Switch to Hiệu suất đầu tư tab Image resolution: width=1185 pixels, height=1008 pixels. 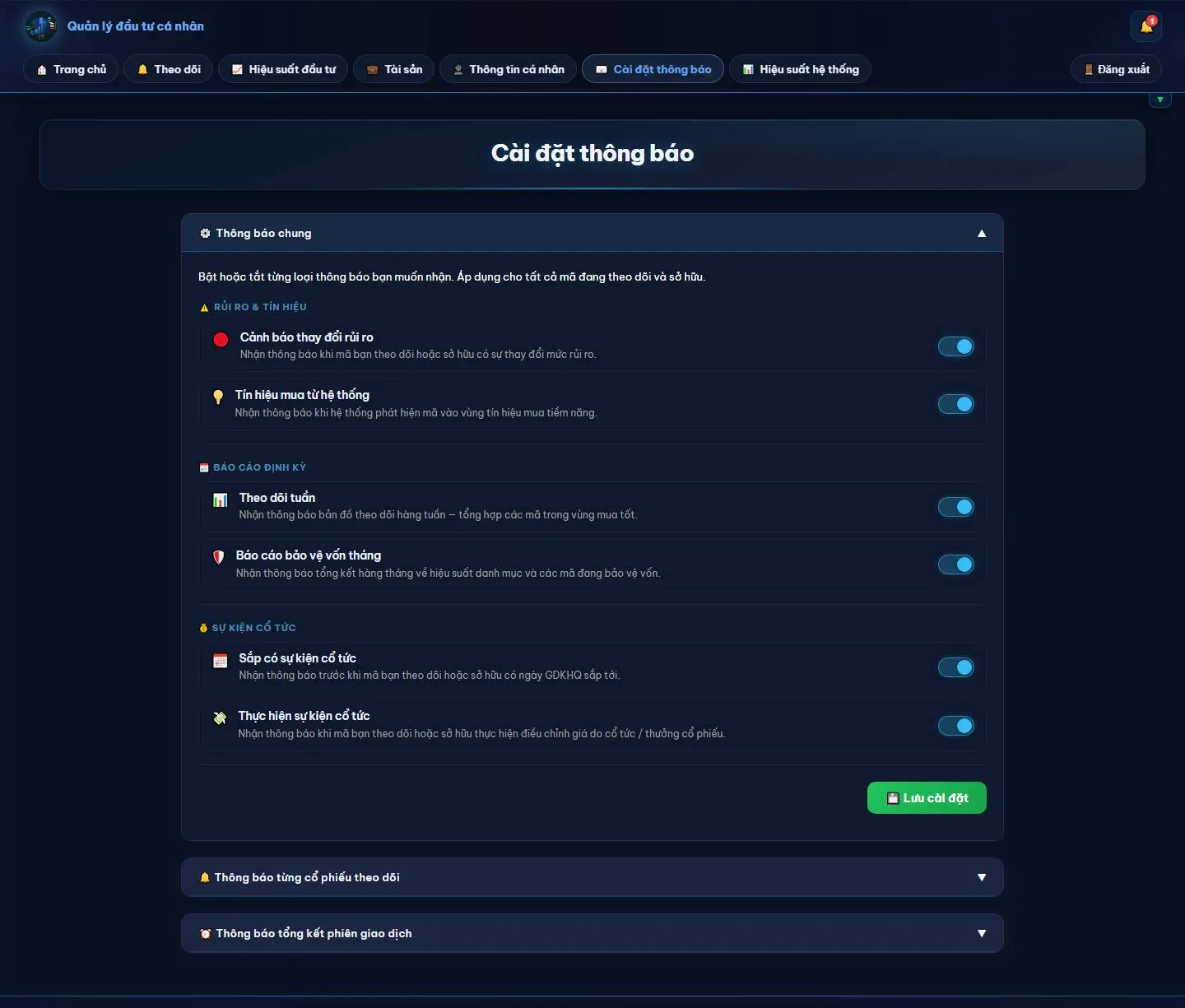(283, 69)
